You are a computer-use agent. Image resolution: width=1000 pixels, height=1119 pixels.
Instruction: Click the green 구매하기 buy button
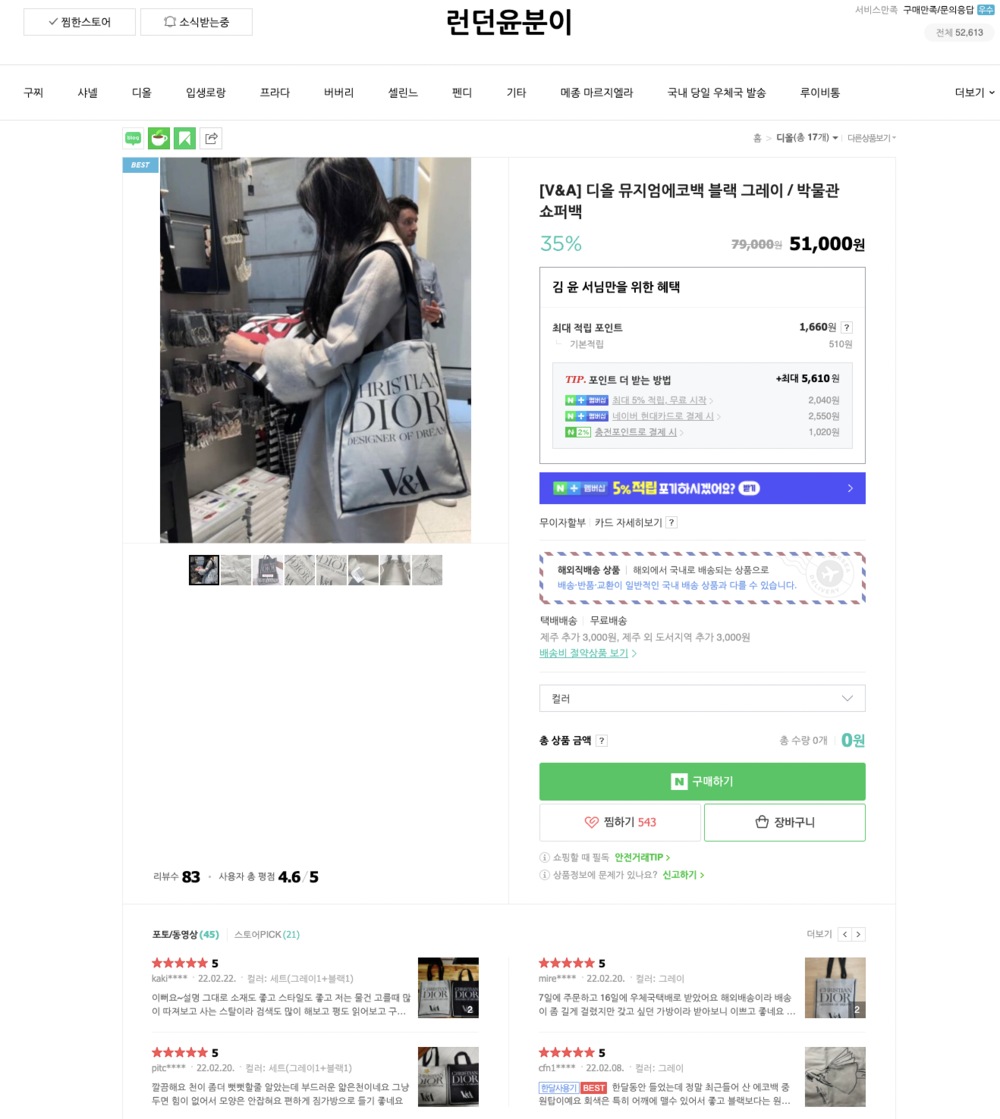(702, 781)
